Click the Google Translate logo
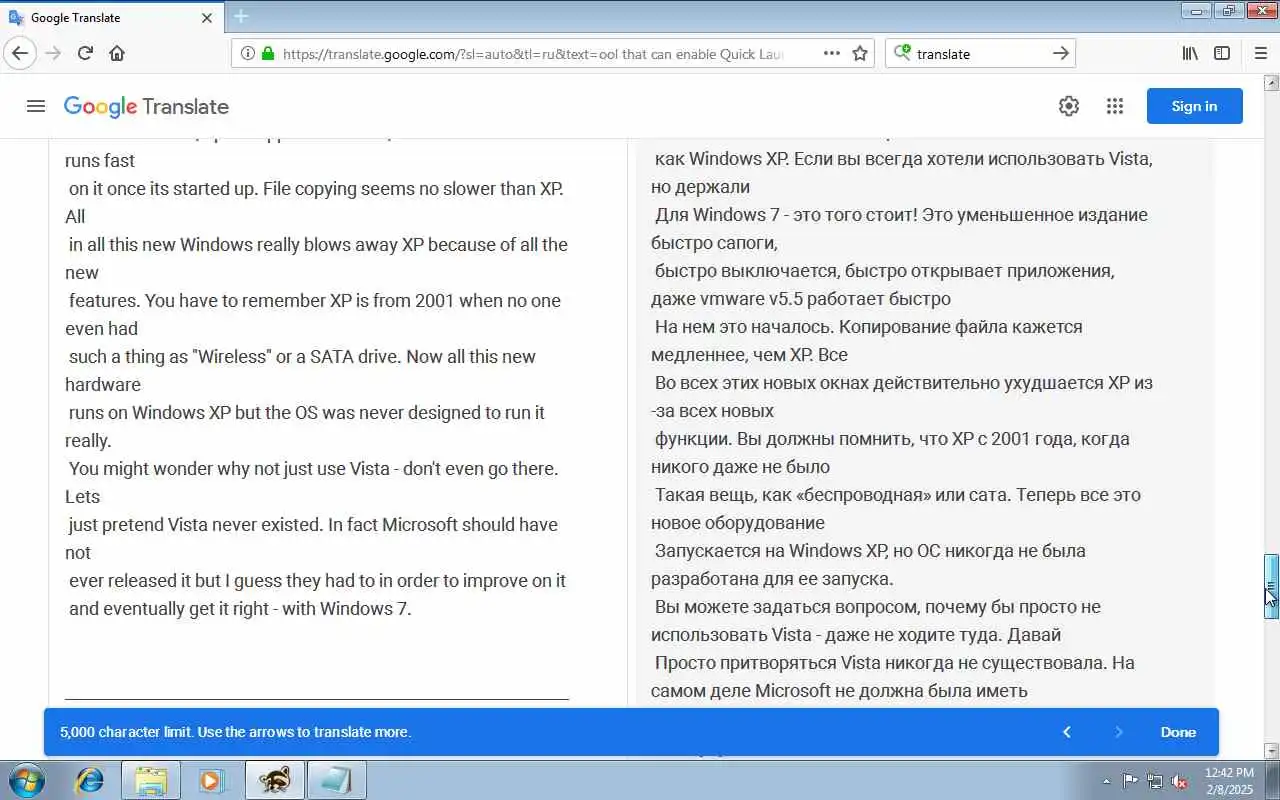The image size is (1280, 800). [146, 106]
